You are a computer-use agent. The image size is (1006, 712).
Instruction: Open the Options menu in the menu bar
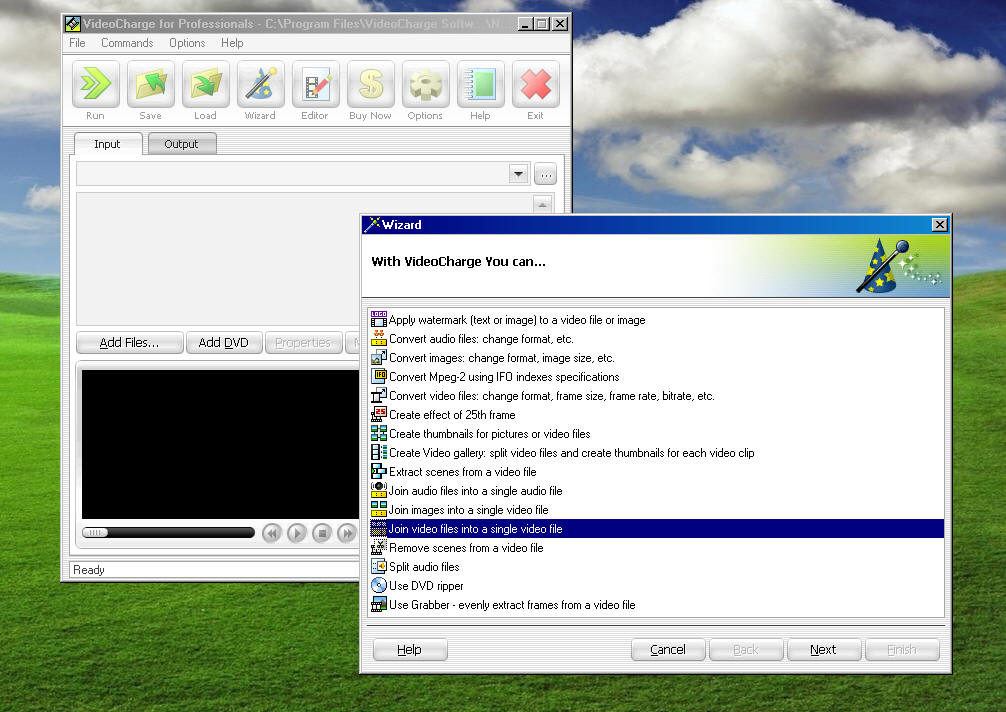[187, 43]
